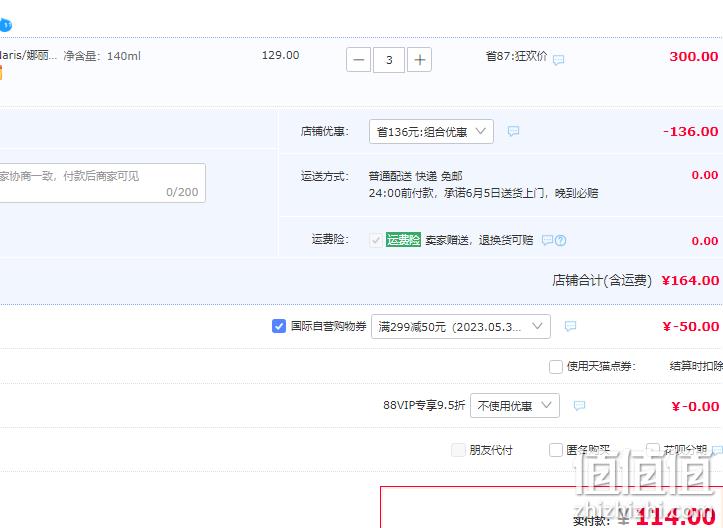Click the 24:00前付款 delivery promise text
The image size is (723, 528).
(x=483, y=193)
